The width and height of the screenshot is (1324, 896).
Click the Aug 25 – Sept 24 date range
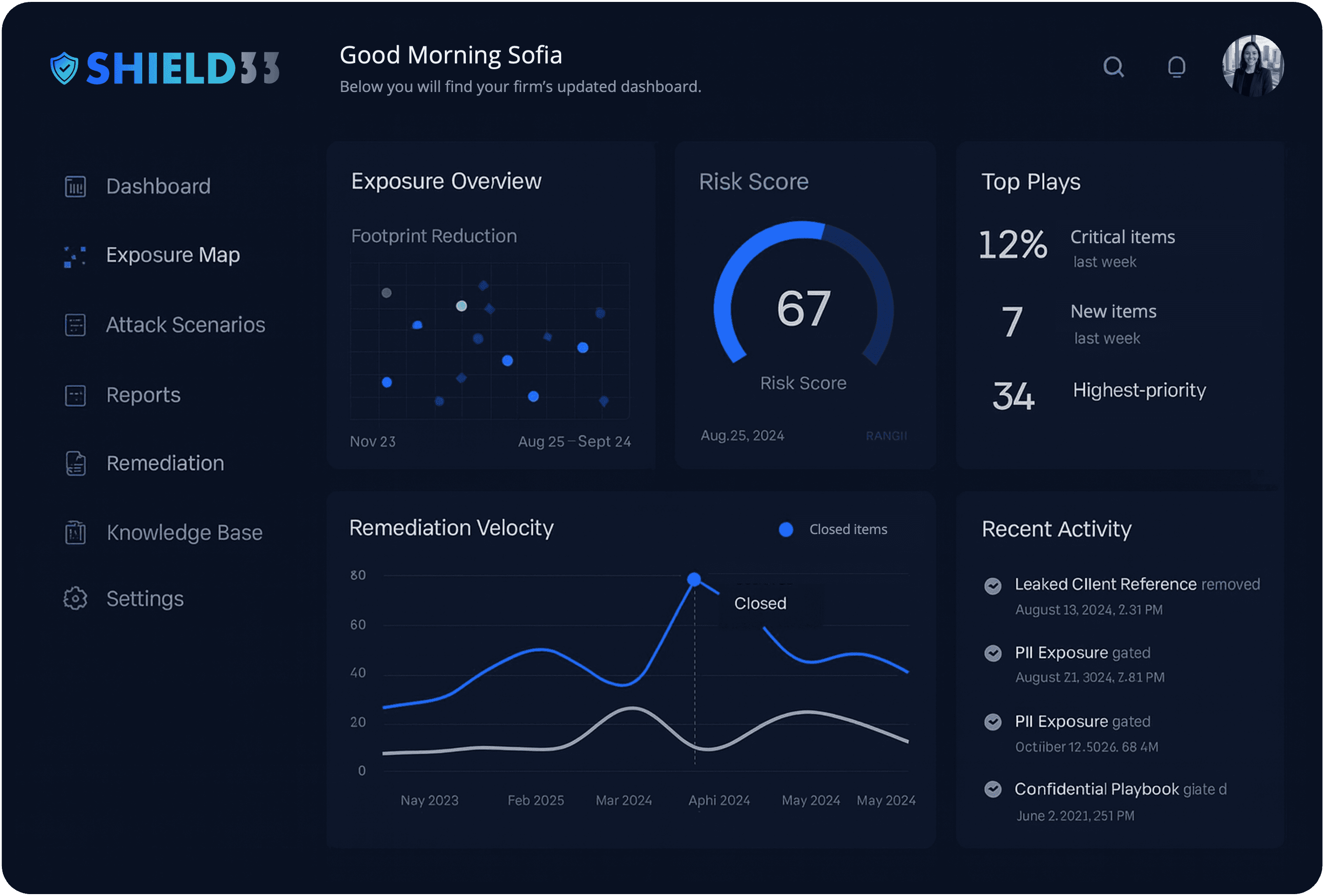pyautogui.click(x=574, y=442)
